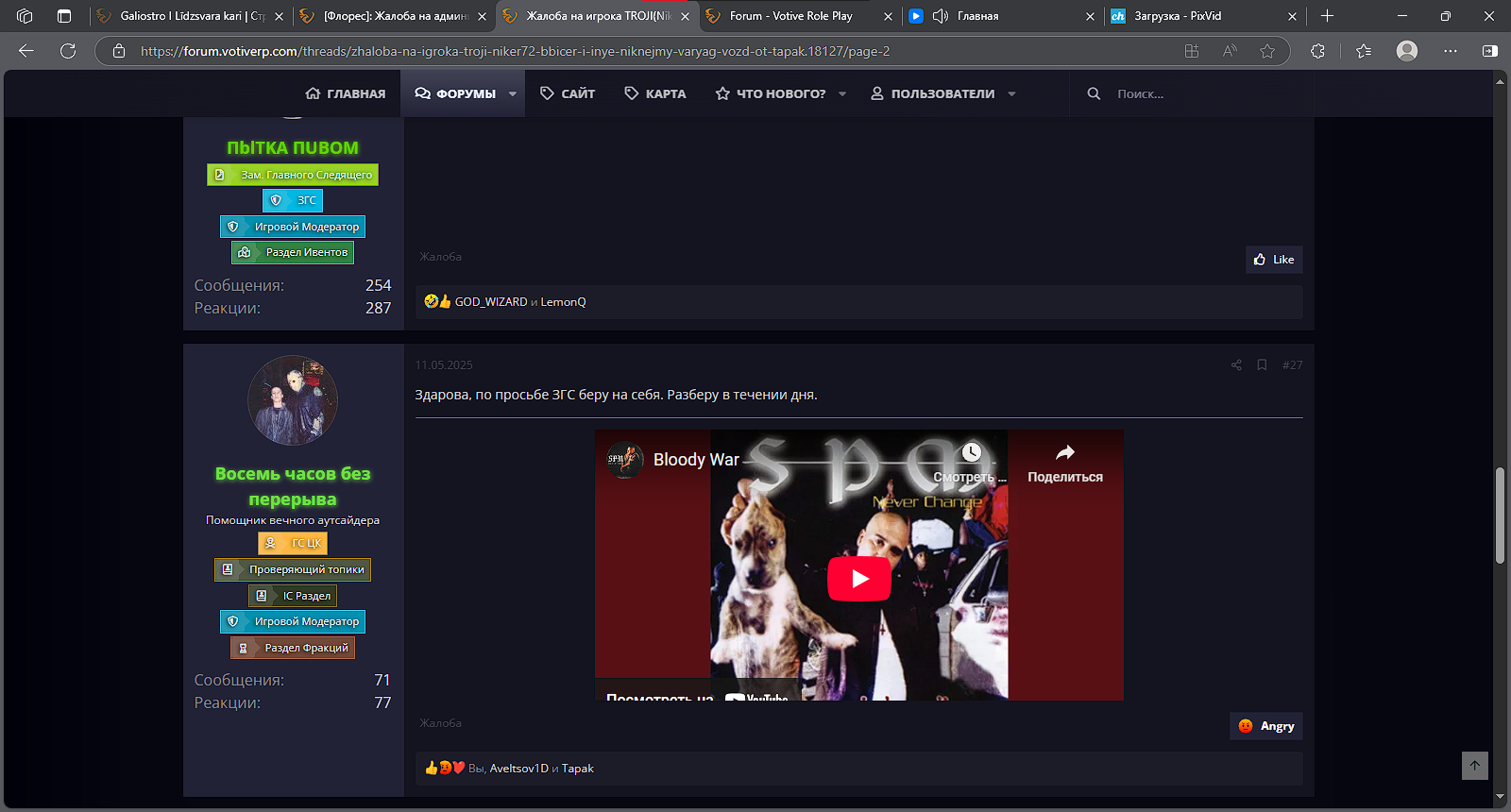Click the user avatar in post #27

tap(293, 400)
